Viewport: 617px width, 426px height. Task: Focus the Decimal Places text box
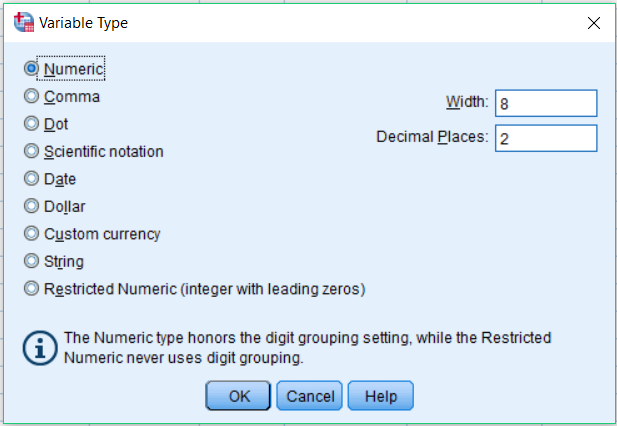coord(546,138)
